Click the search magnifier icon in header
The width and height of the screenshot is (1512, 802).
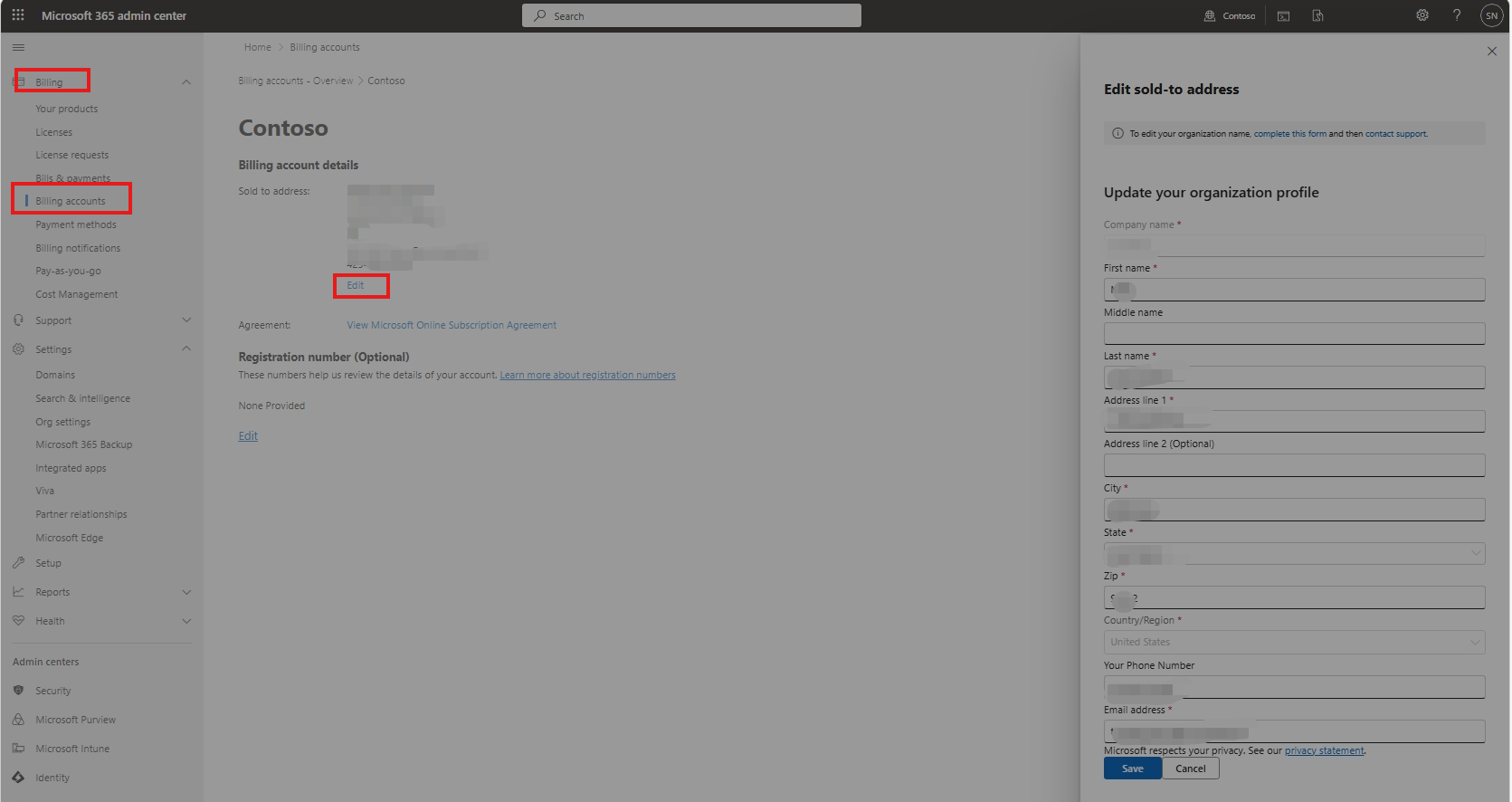(540, 15)
